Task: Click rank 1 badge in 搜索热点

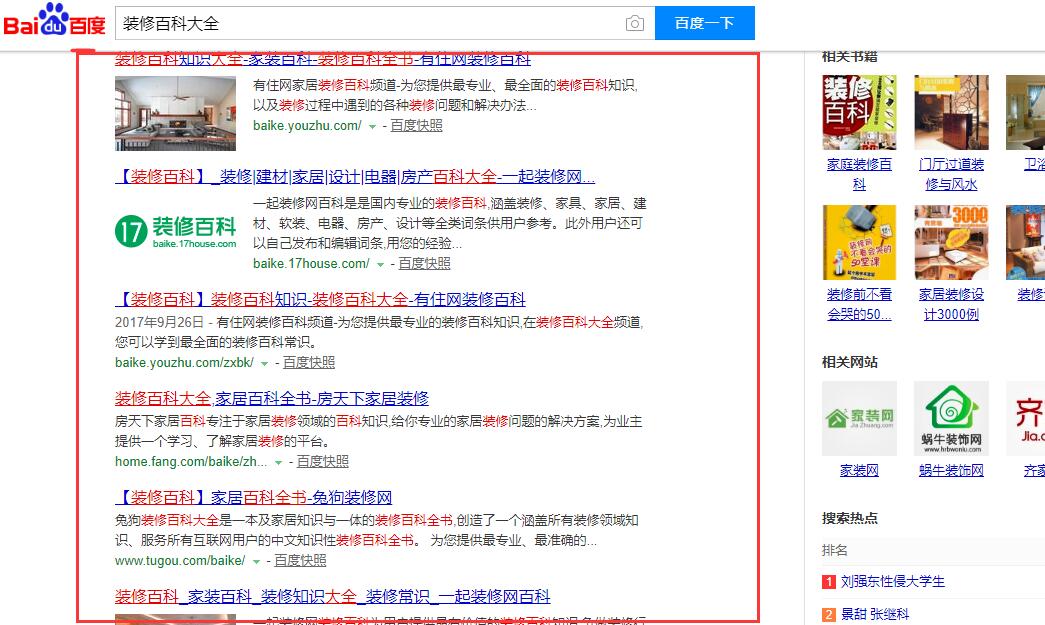Action: click(x=828, y=582)
